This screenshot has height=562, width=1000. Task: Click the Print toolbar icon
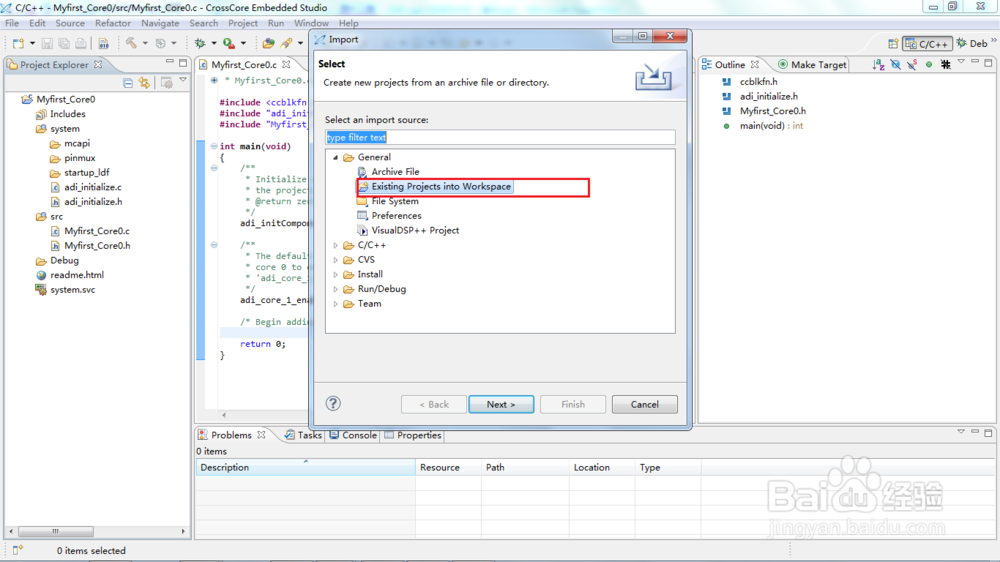pos(81,43)
